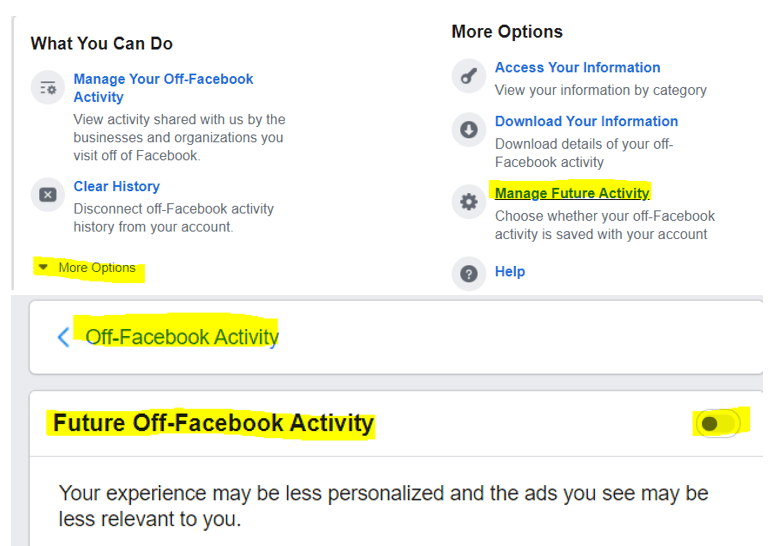Click the gear icon beside Manage Future Activity
The width and height of the screenshot is (783, 546).
[x=468, y=202]
